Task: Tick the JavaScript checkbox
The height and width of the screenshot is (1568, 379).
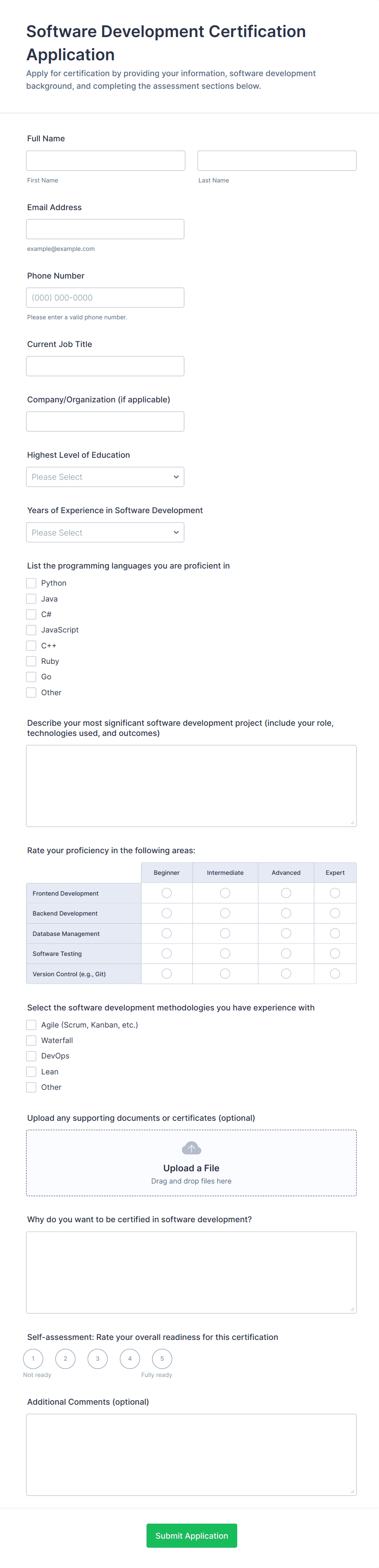Action: 31,630
